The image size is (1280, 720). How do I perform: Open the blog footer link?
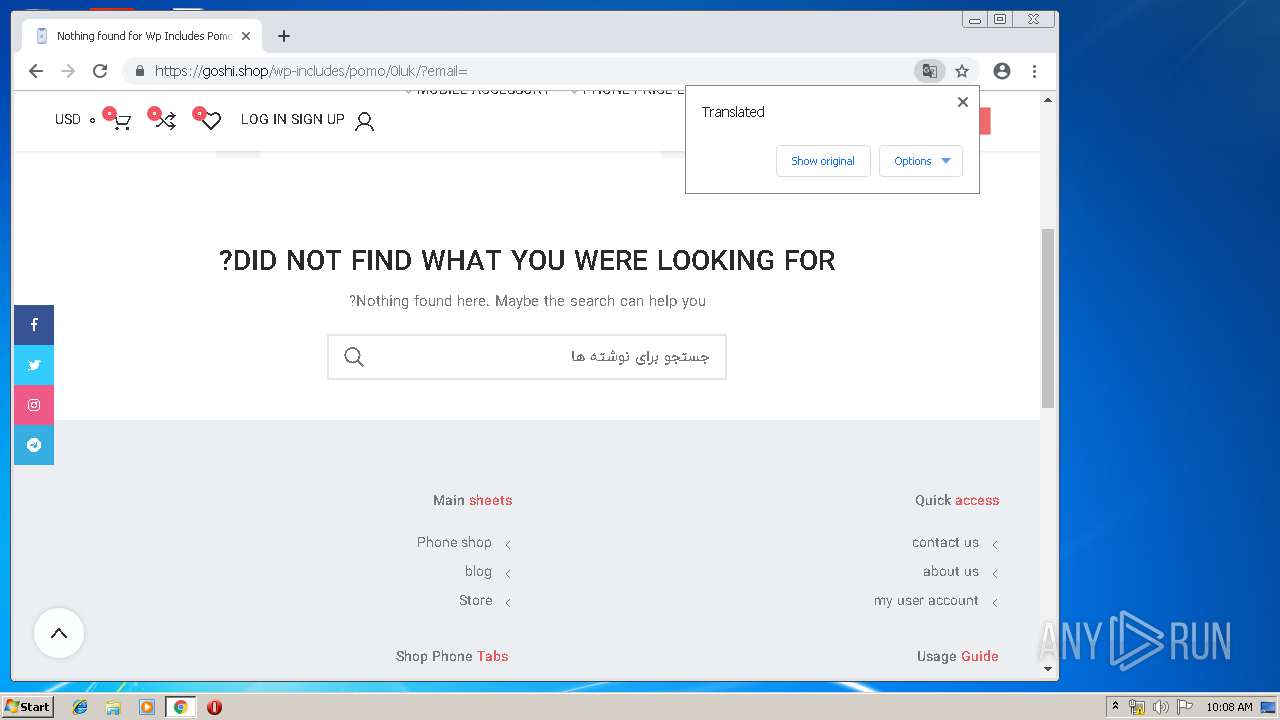point(478,571)
